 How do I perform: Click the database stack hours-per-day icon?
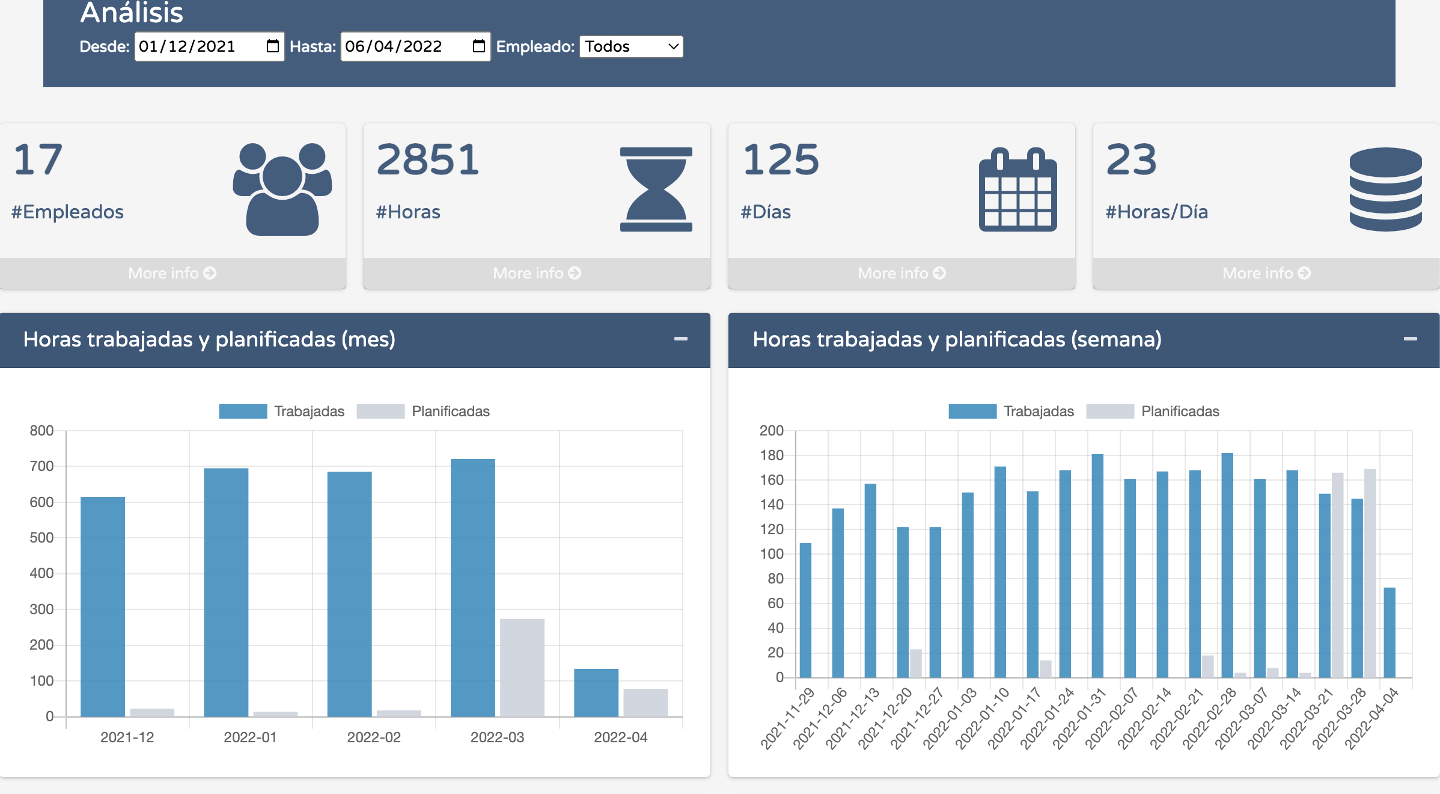(x=1385, y=189)
